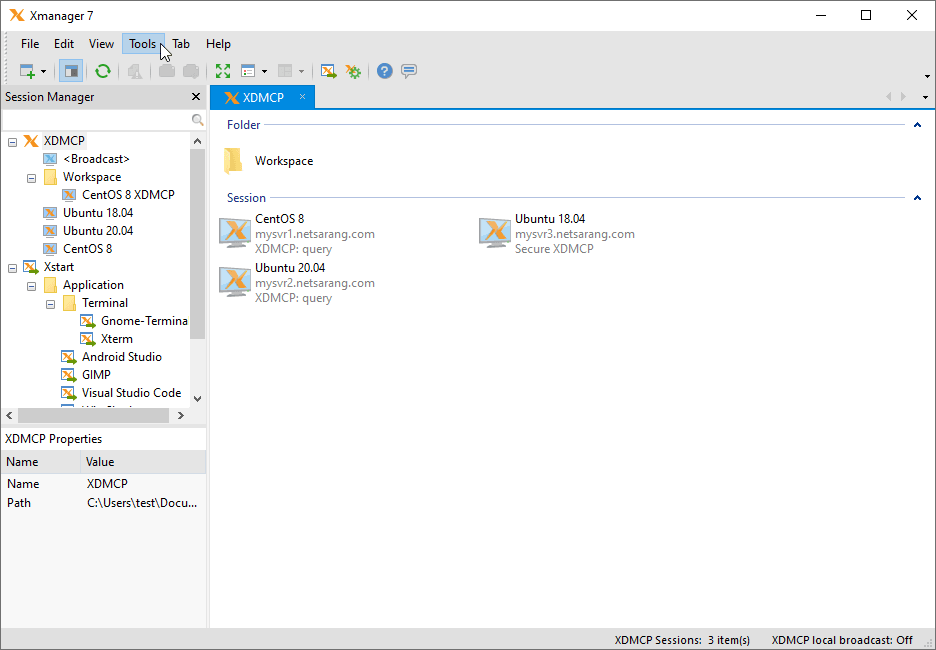Viewport: 936px width, 650px height.
Task: Open Xconfig gear toolbar icon
Action: pos(353,72)
